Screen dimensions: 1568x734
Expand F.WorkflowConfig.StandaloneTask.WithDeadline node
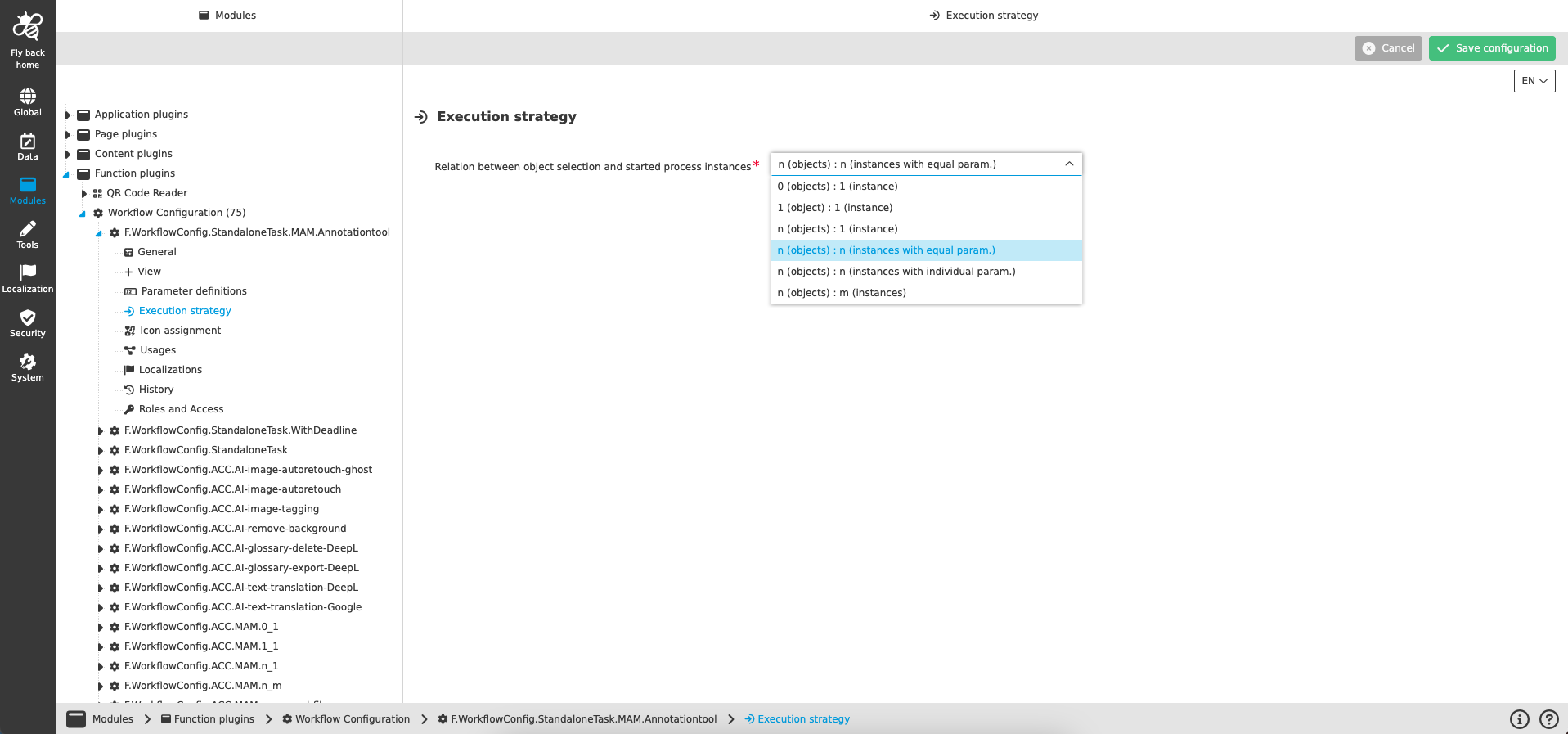(x=100, y=431)
